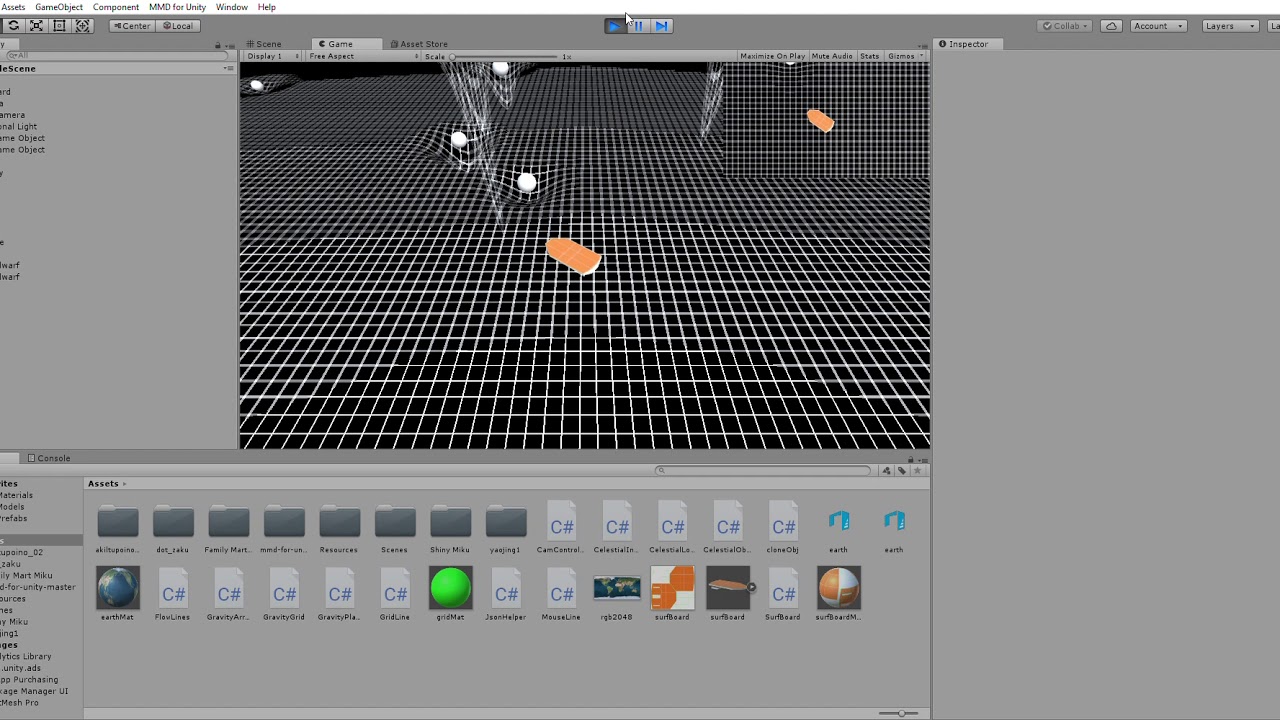
Task: Select the Family Mart folder
Action: [228, 529]
